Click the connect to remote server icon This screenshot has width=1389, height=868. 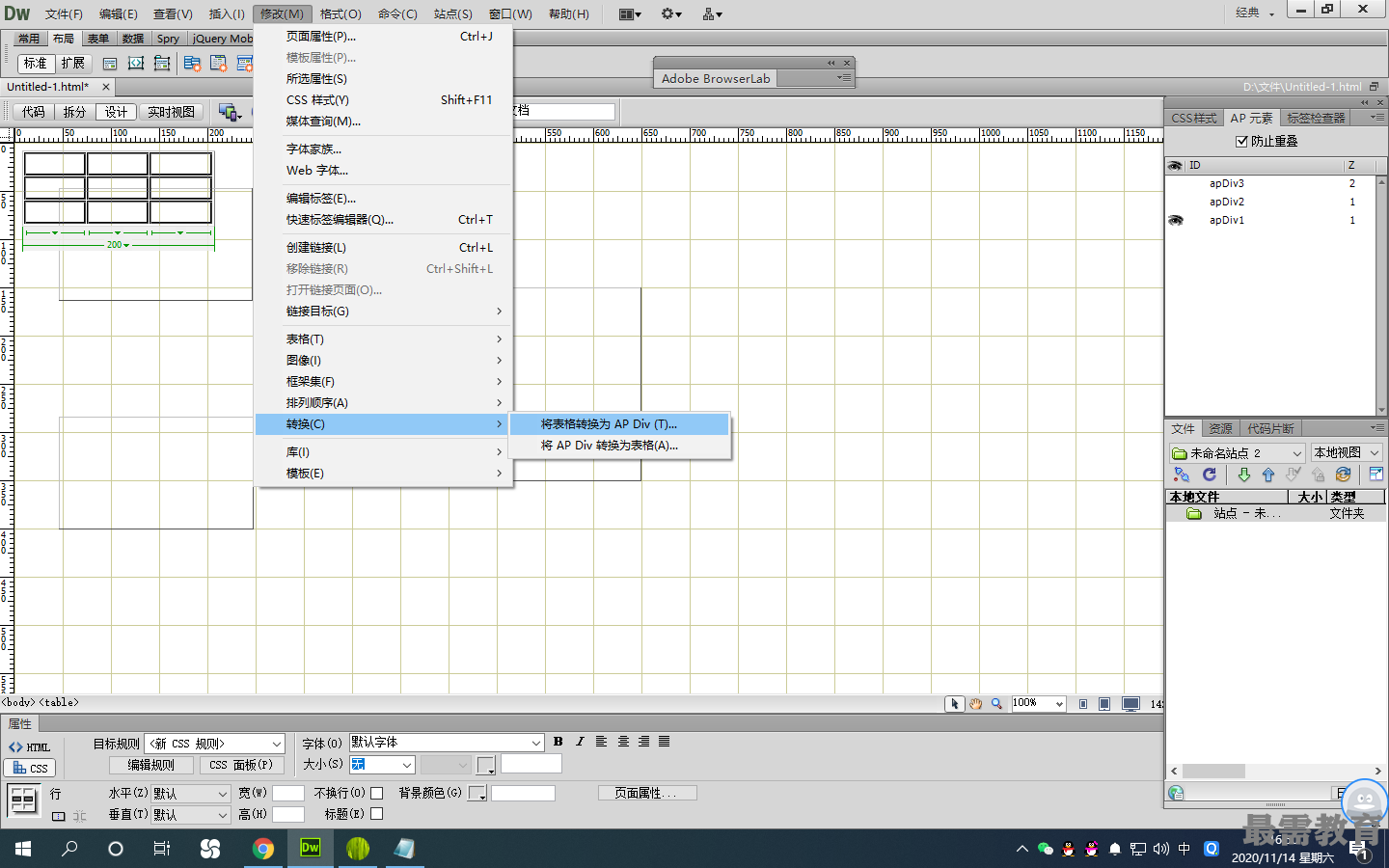[x=1182, y=475]
